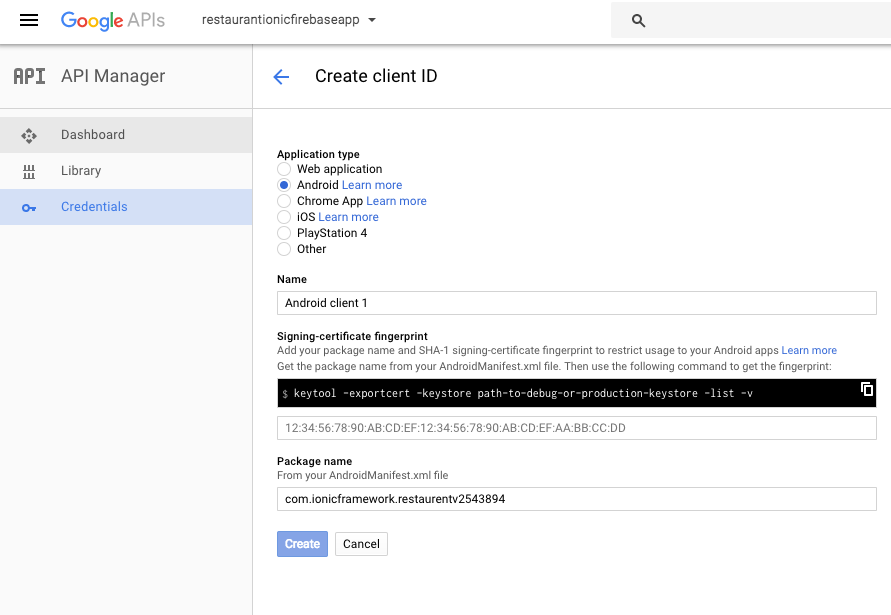Click the blue Create button
This screenshot has height=615, width=891.
tap(302, 544)
